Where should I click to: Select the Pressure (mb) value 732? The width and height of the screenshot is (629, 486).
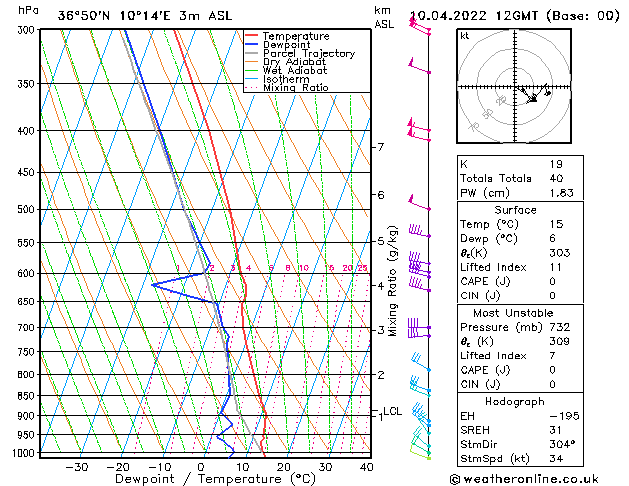pyautogui.click(x=560, y=327)
